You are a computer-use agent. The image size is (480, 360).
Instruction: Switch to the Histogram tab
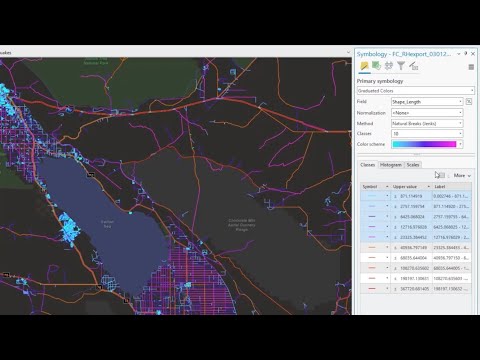pos(391,165)
